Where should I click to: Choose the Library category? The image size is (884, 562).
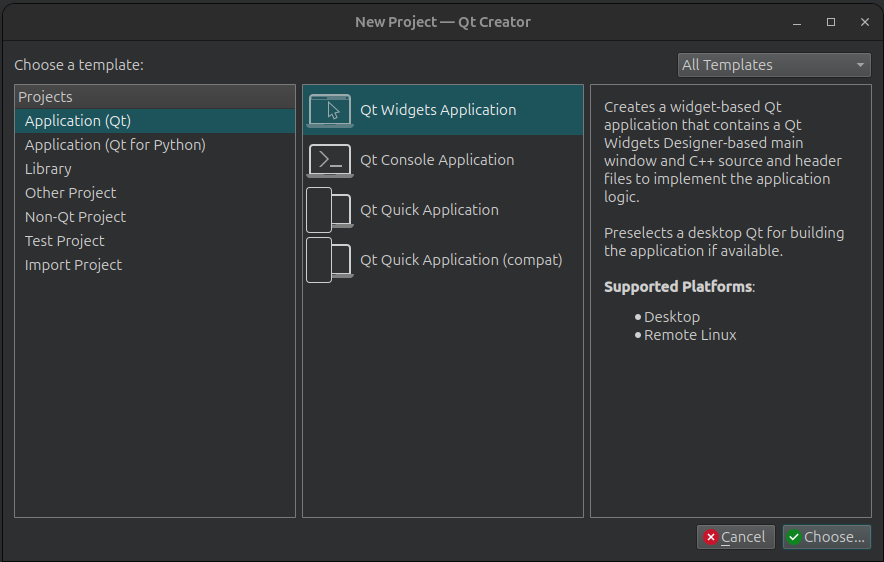(x=155, y=169)
